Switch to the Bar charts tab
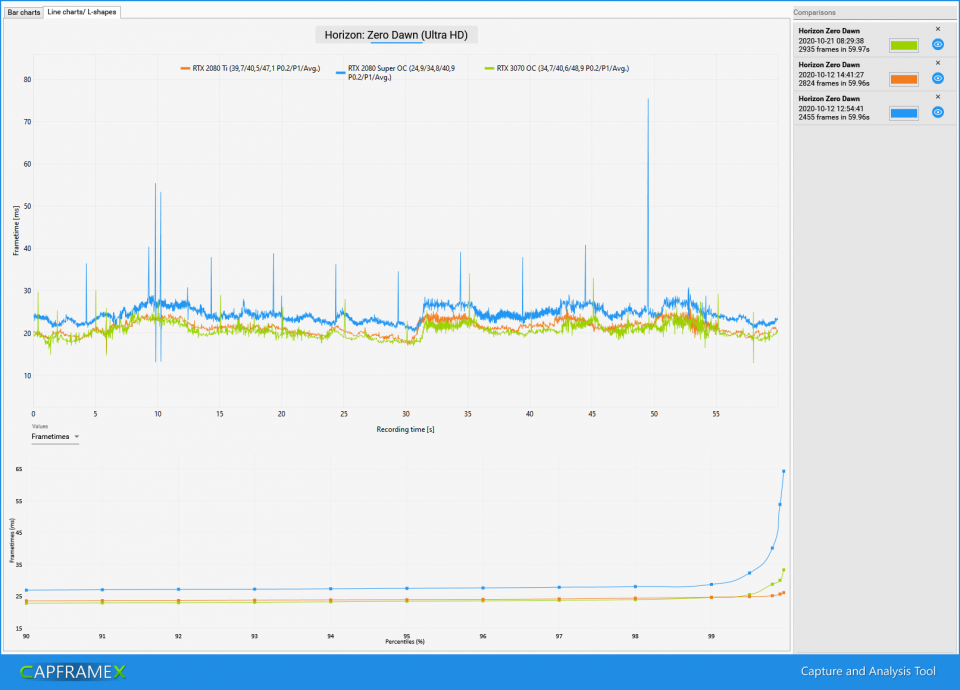This screenshot has width=960, height=690. tap(23, 12)
